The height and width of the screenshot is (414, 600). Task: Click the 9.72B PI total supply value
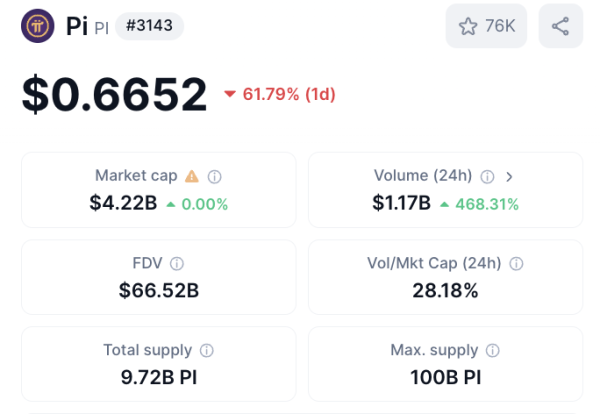pos(158,378)
